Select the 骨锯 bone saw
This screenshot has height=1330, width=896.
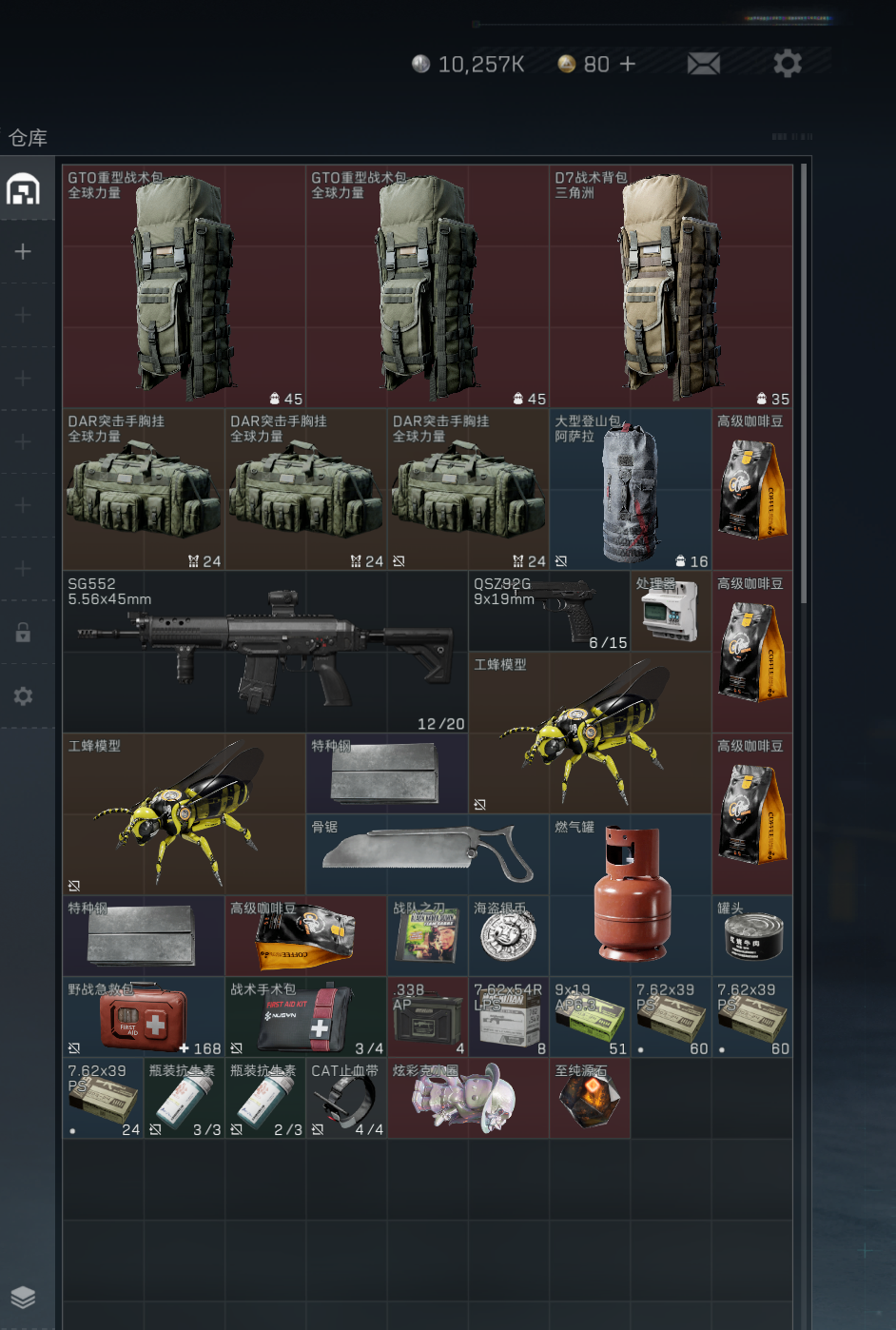pos(428,854)
